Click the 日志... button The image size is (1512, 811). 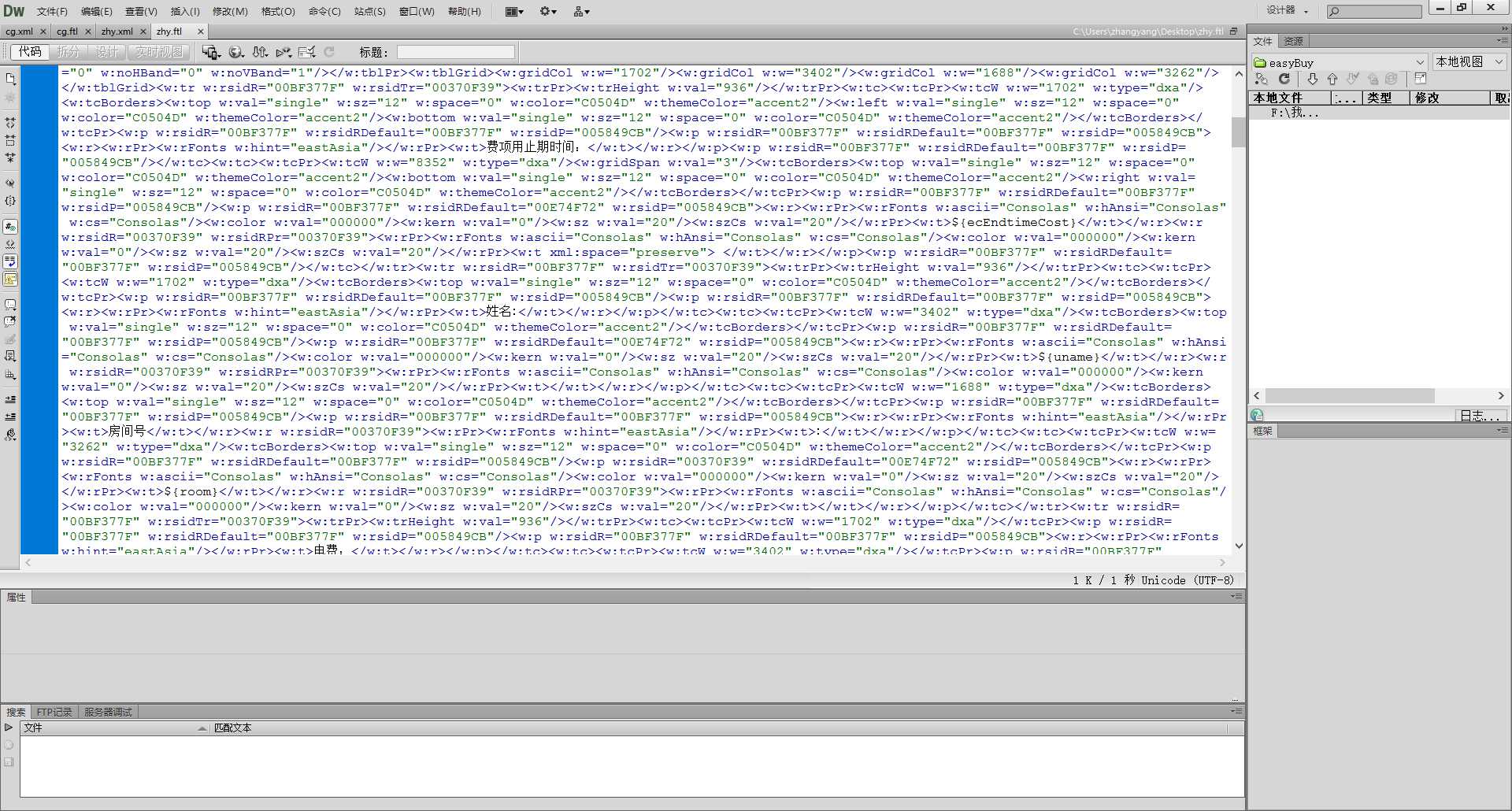click(x=1480, y=416)
